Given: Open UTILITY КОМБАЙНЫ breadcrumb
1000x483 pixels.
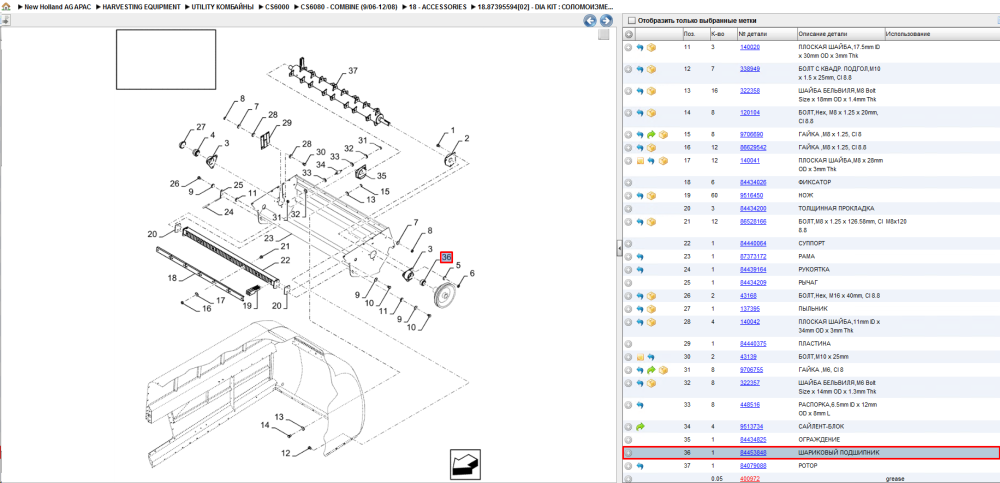Looking at the screenshot, I should click(223, 6).
